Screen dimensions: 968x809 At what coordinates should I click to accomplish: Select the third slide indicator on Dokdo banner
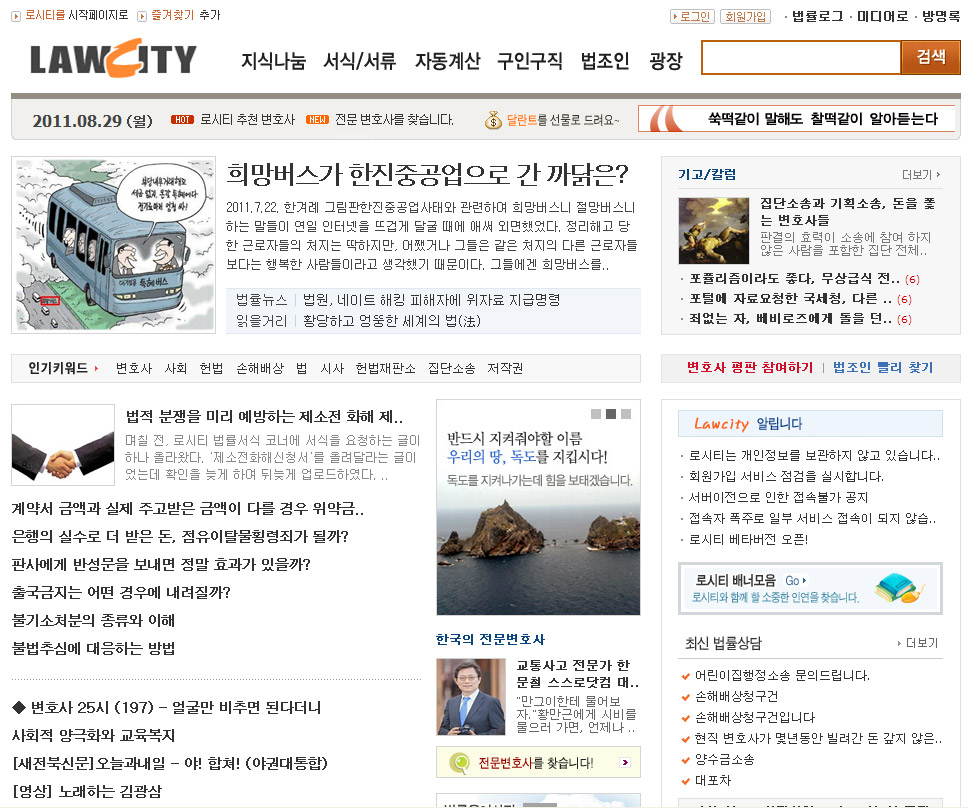627,413
